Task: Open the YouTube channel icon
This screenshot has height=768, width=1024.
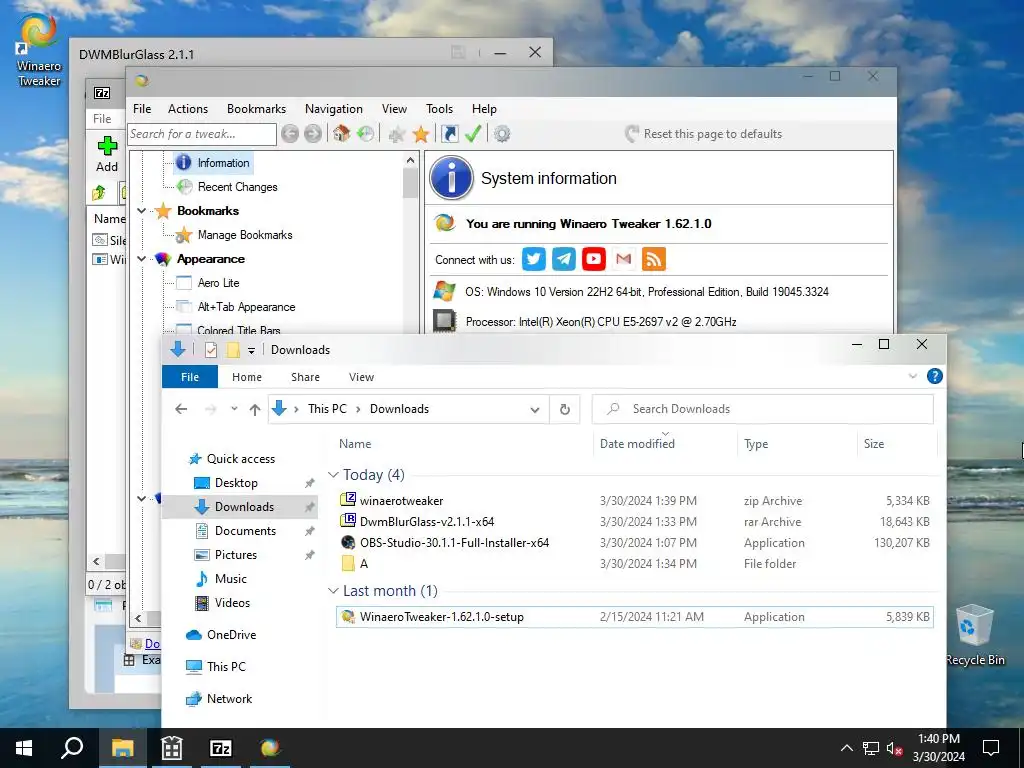Action: (x=594, y=259)
